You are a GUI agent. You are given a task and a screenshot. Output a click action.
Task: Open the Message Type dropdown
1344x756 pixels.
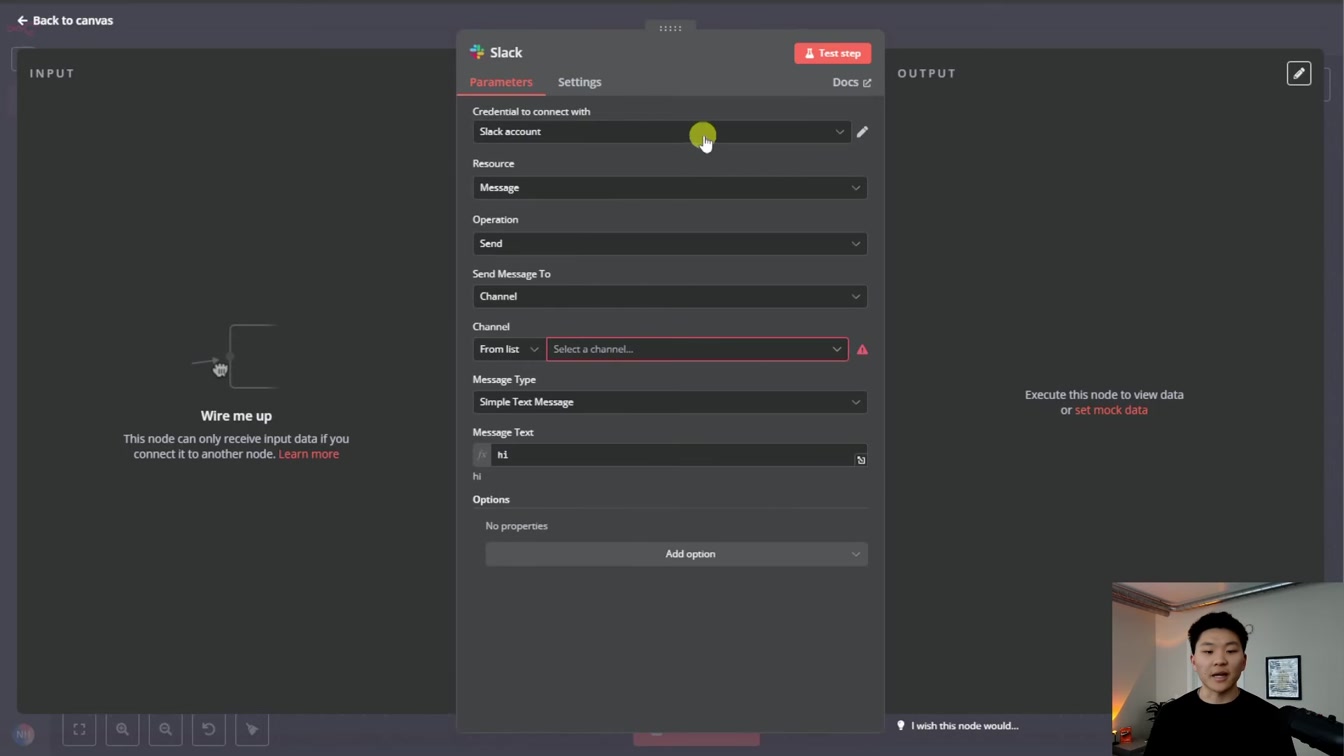(x=670, y=402)
